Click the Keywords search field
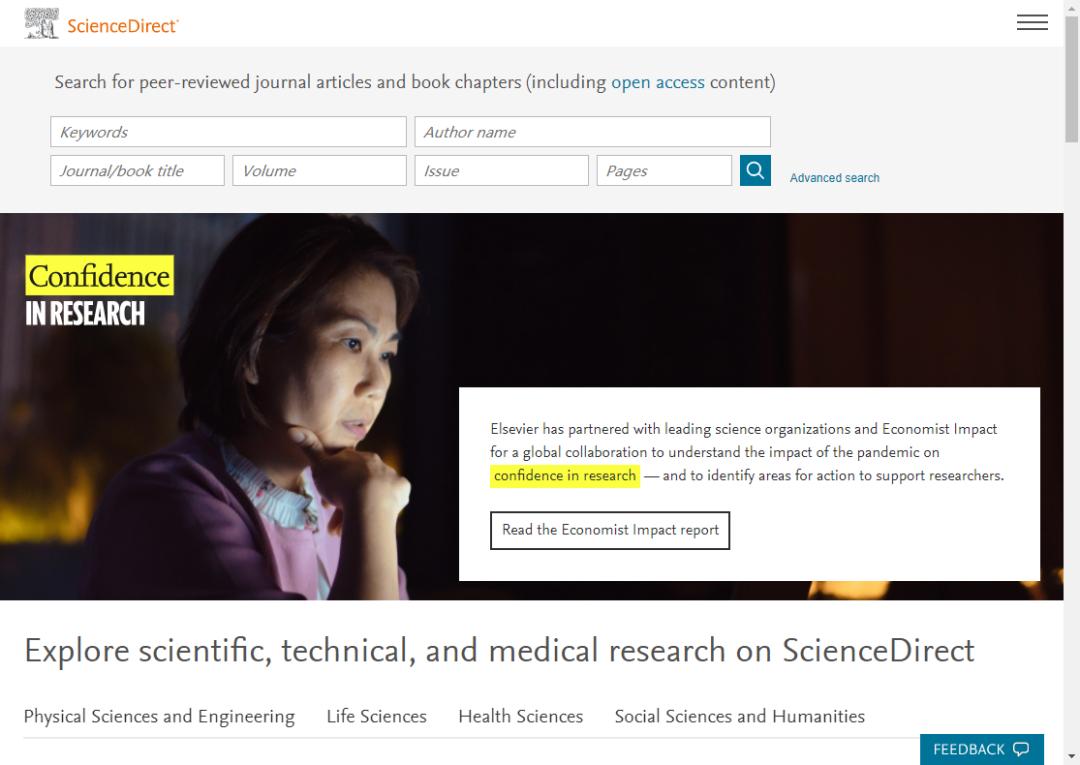The image size is (1080, 765). pos(228,132)
